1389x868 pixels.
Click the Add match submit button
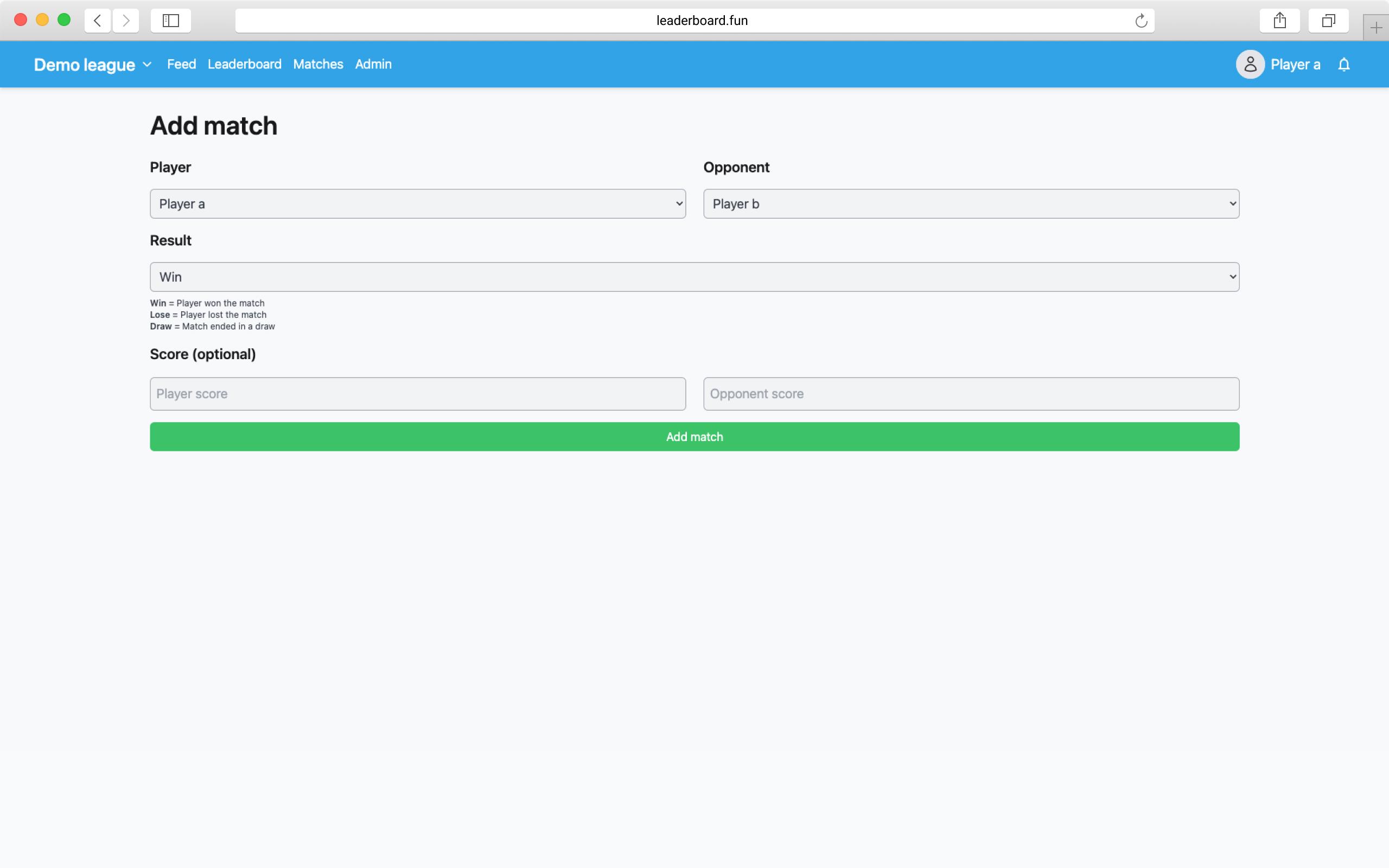694,436
